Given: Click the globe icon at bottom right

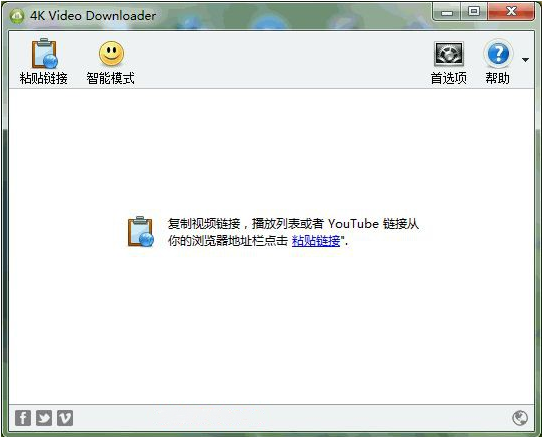Looking at the screenshot, I should click(x=520, y=418).
